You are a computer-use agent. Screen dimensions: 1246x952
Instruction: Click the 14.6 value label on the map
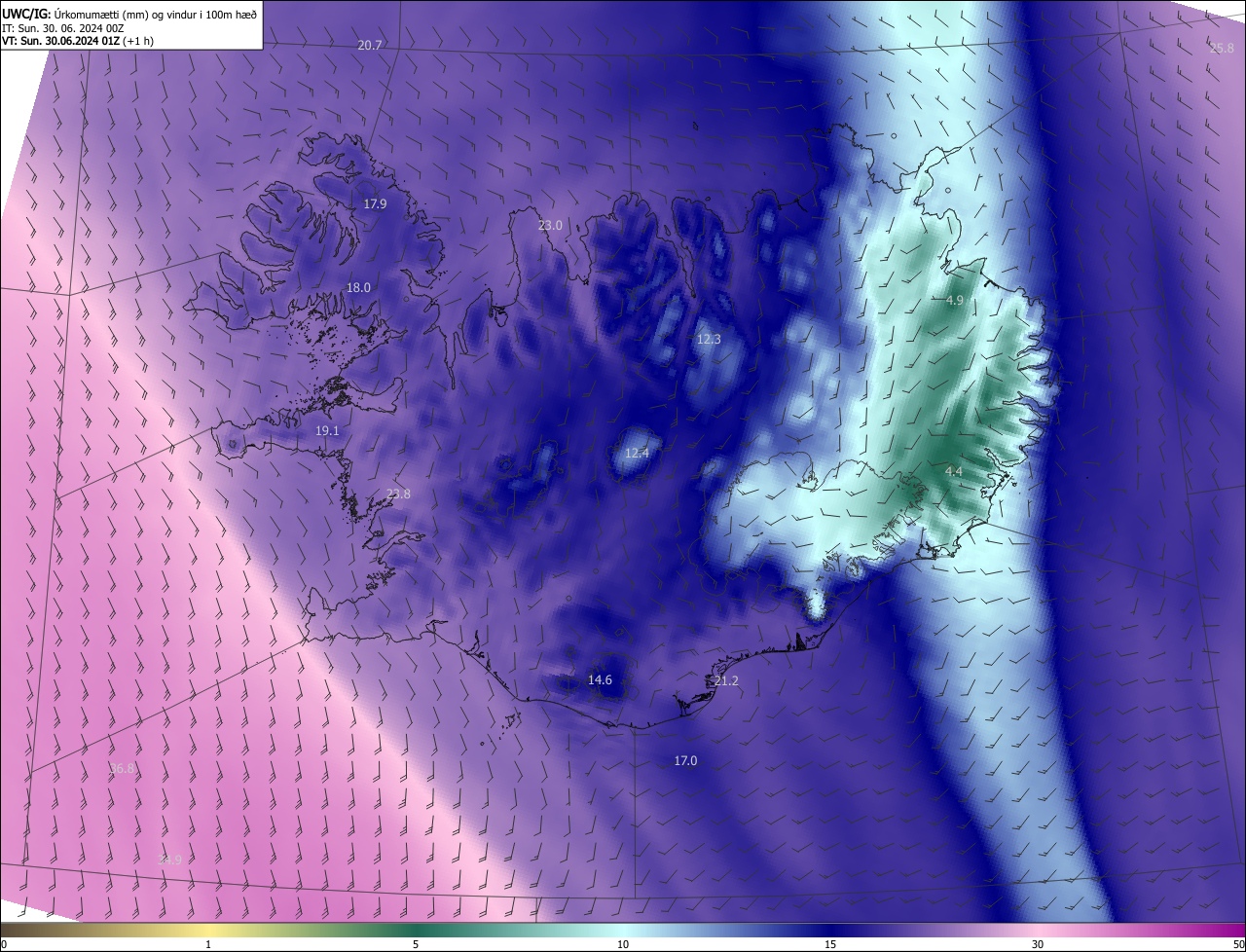tap(600, 680)
